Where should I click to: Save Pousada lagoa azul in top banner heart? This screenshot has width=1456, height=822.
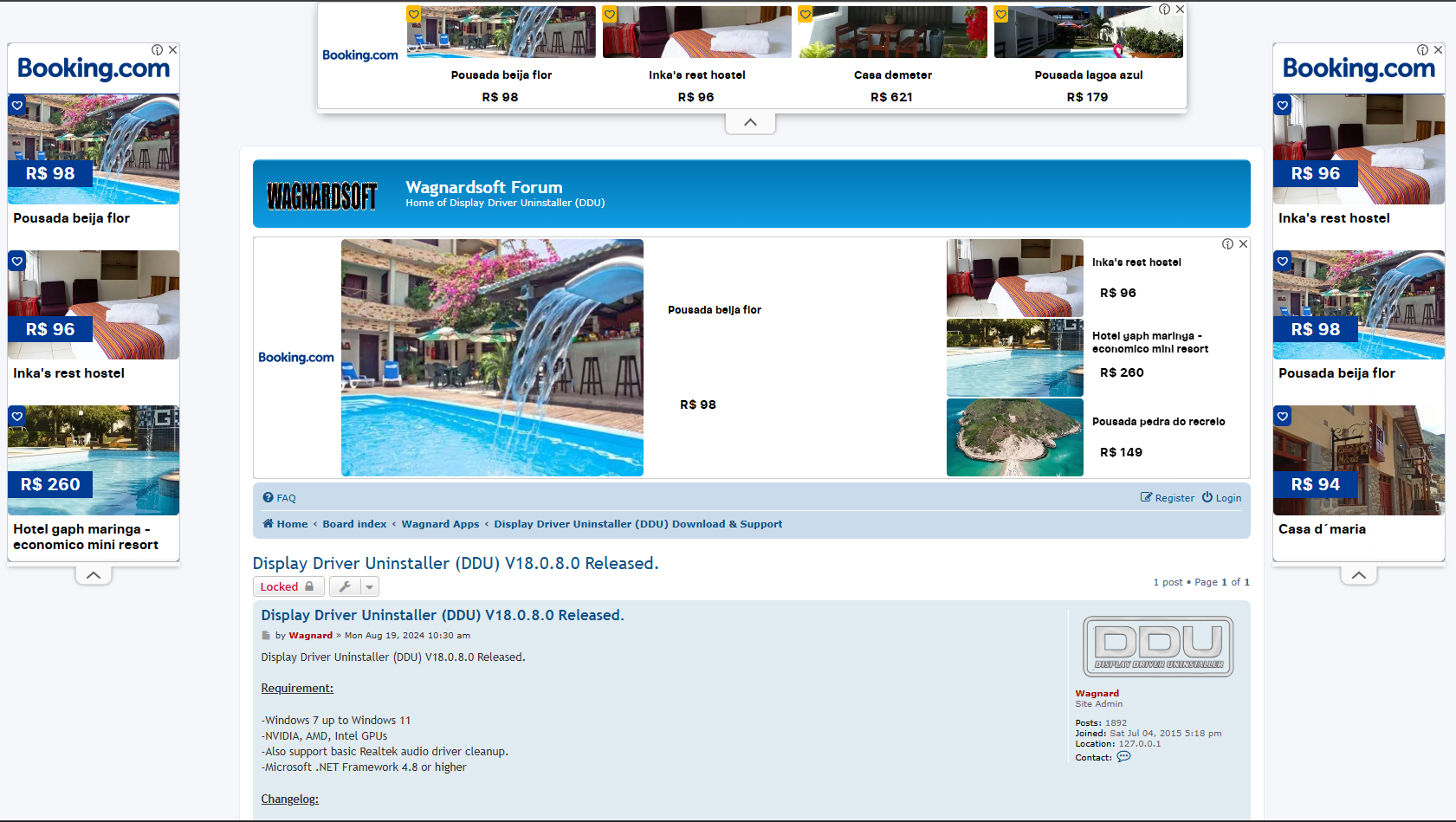pos(1001,15)
